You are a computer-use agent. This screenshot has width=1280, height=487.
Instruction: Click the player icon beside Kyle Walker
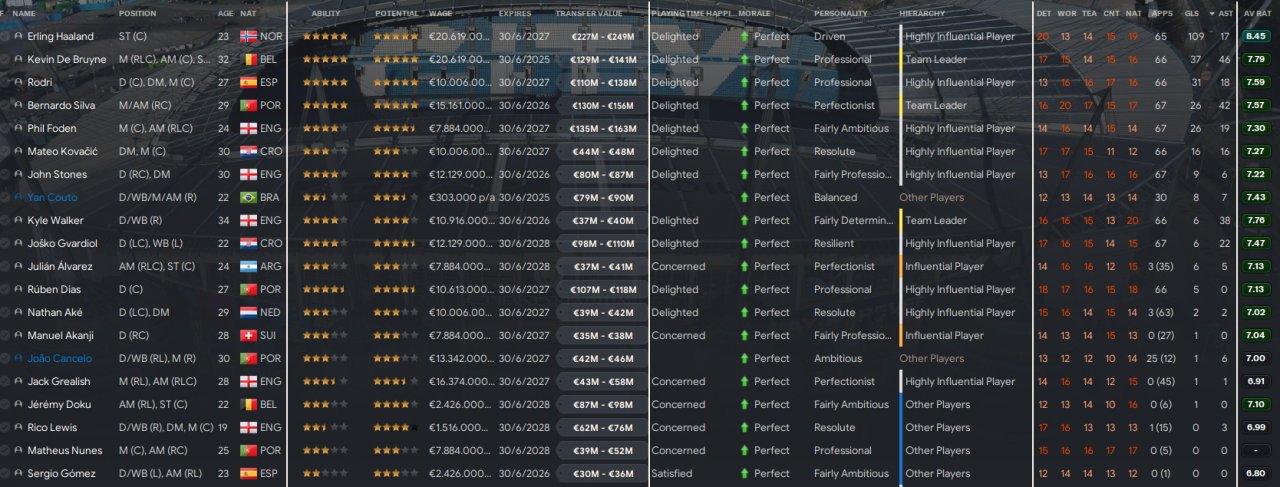18,220
